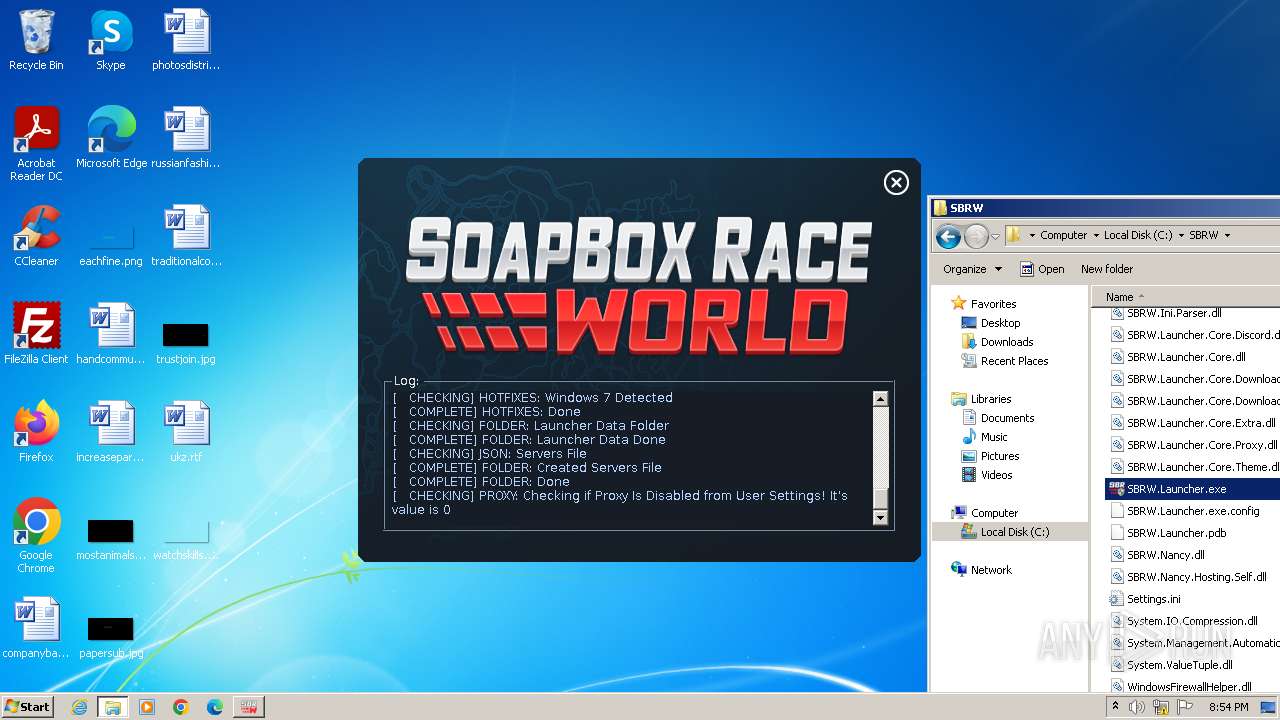
Task: Go forward in the SBRW Explorer window
Action: (976, 236)
